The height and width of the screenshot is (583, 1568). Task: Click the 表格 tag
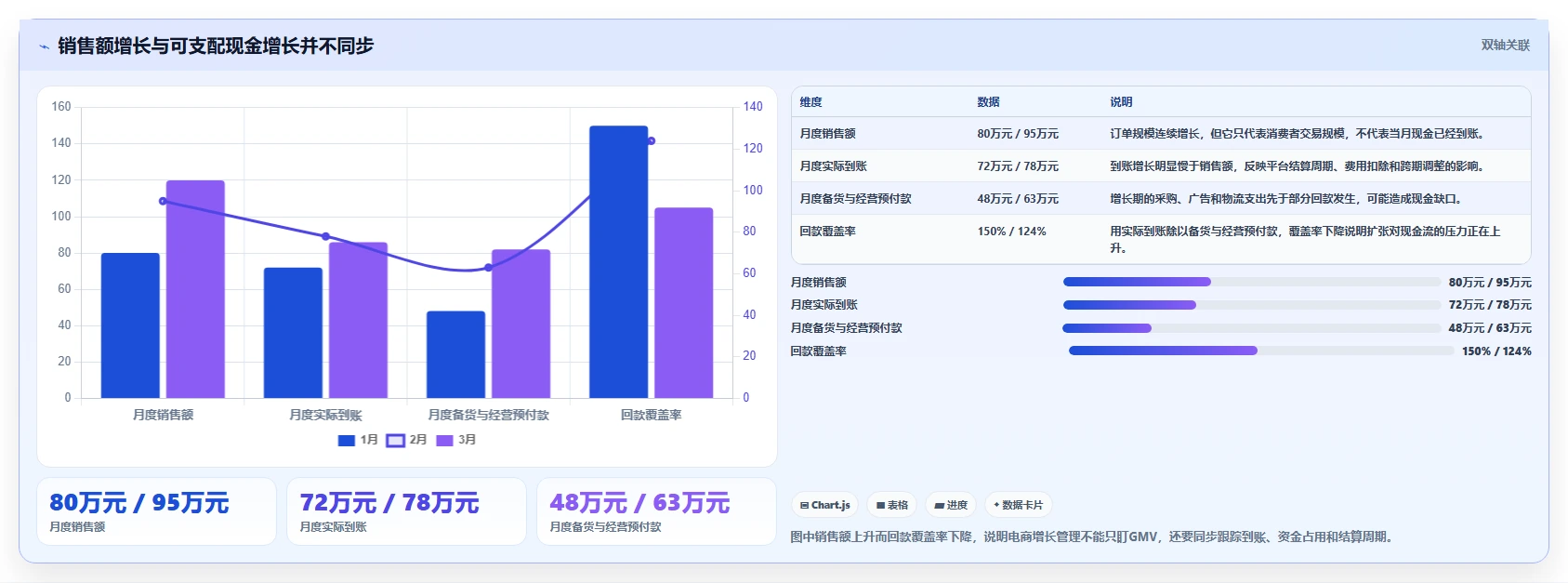892,505
